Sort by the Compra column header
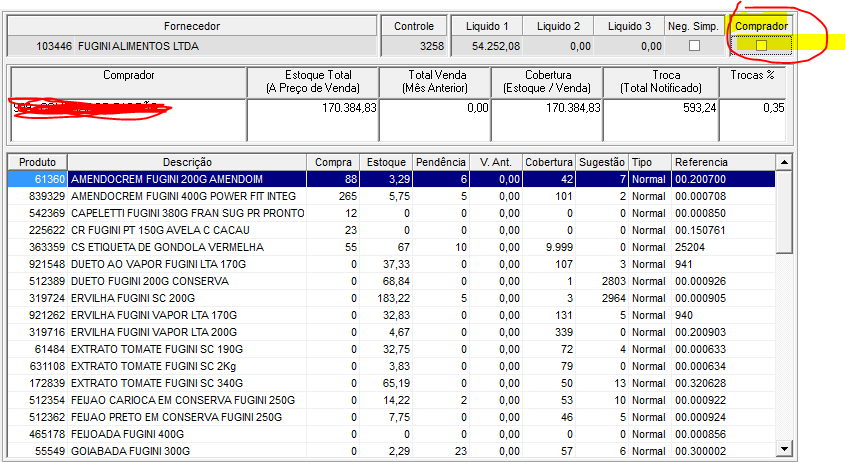 click(333, 162)
